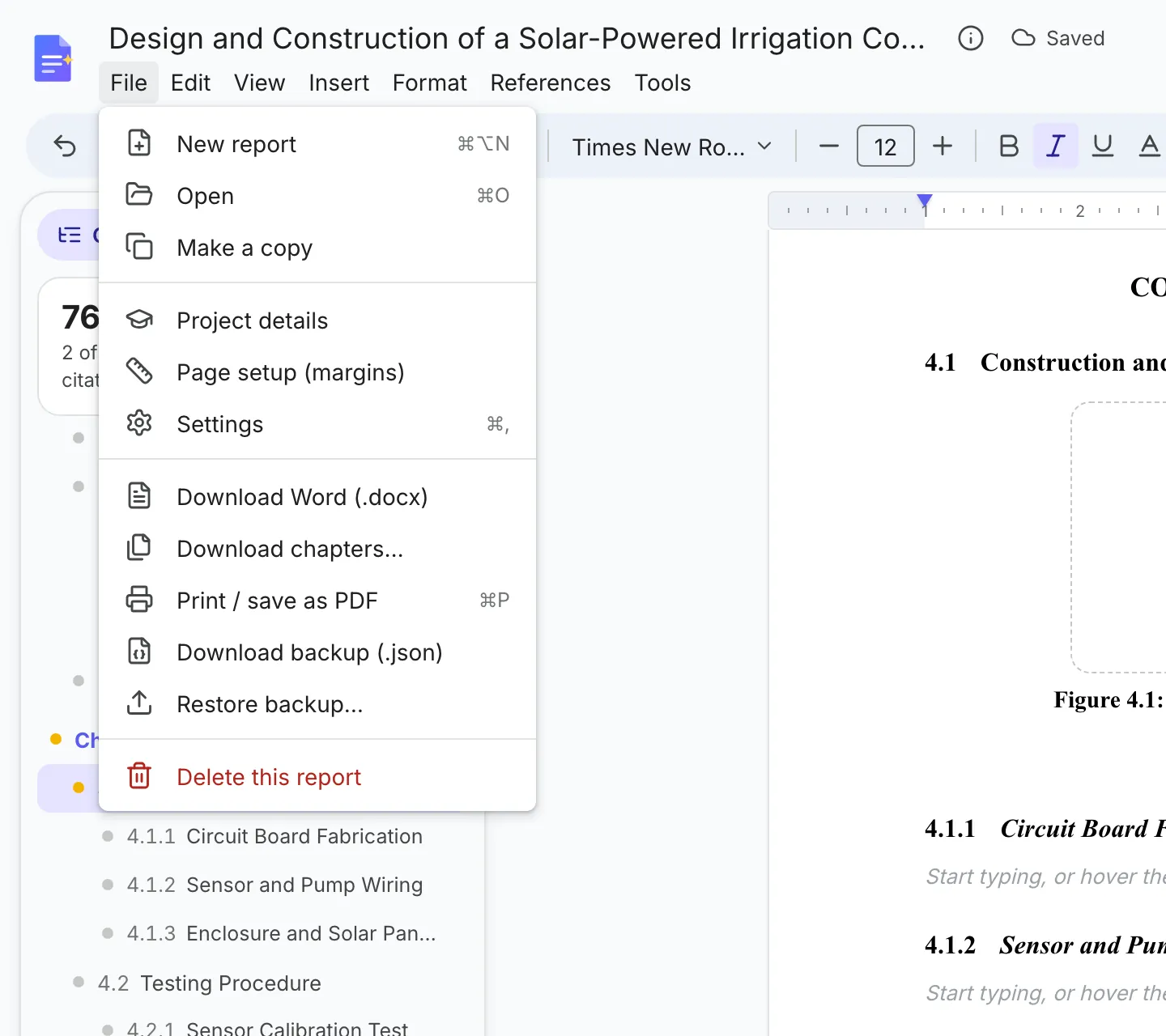Click the Download backup JSON file icon

tap(139, 652)
